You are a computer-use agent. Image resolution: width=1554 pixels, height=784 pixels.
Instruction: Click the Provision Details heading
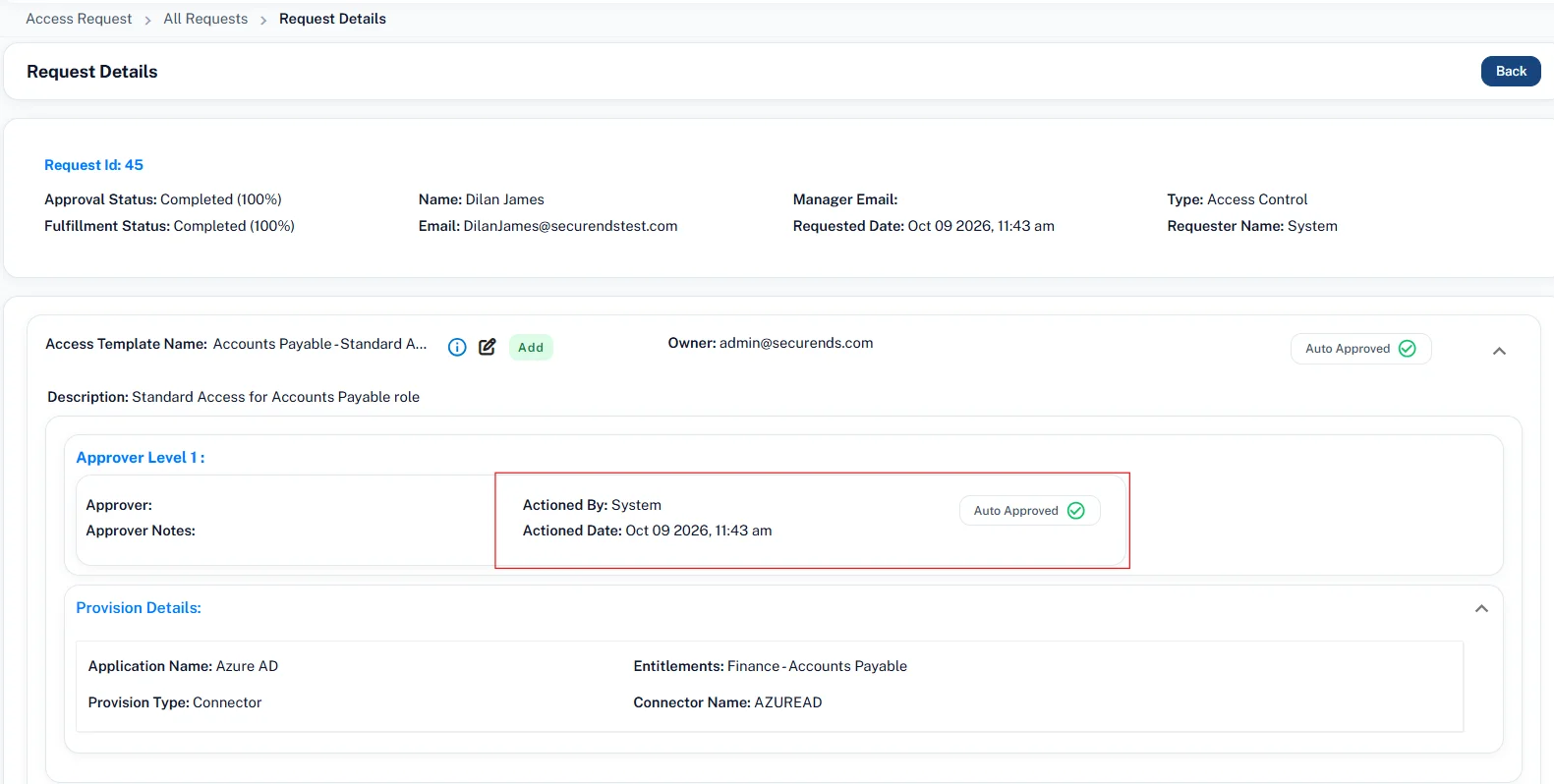(139, 608)
